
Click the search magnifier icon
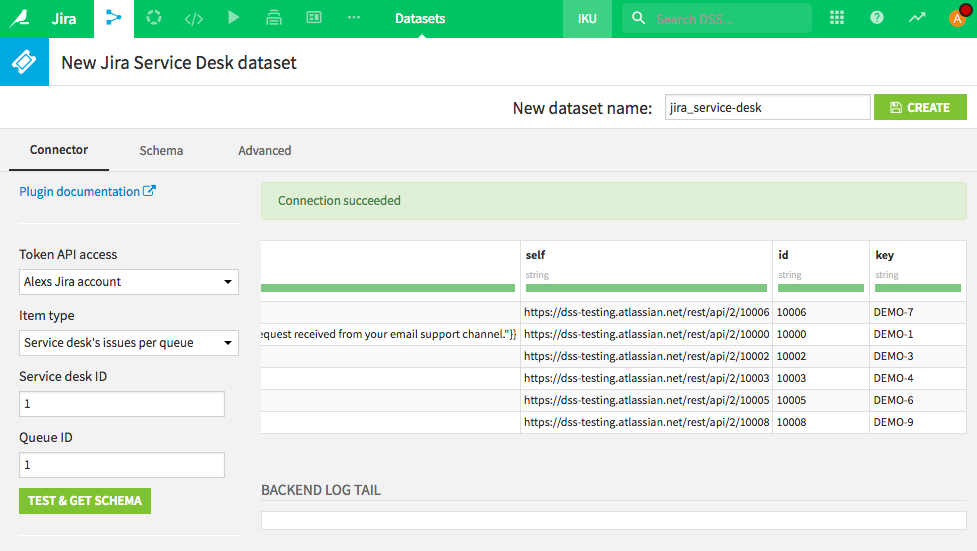(x=639, y=18)
